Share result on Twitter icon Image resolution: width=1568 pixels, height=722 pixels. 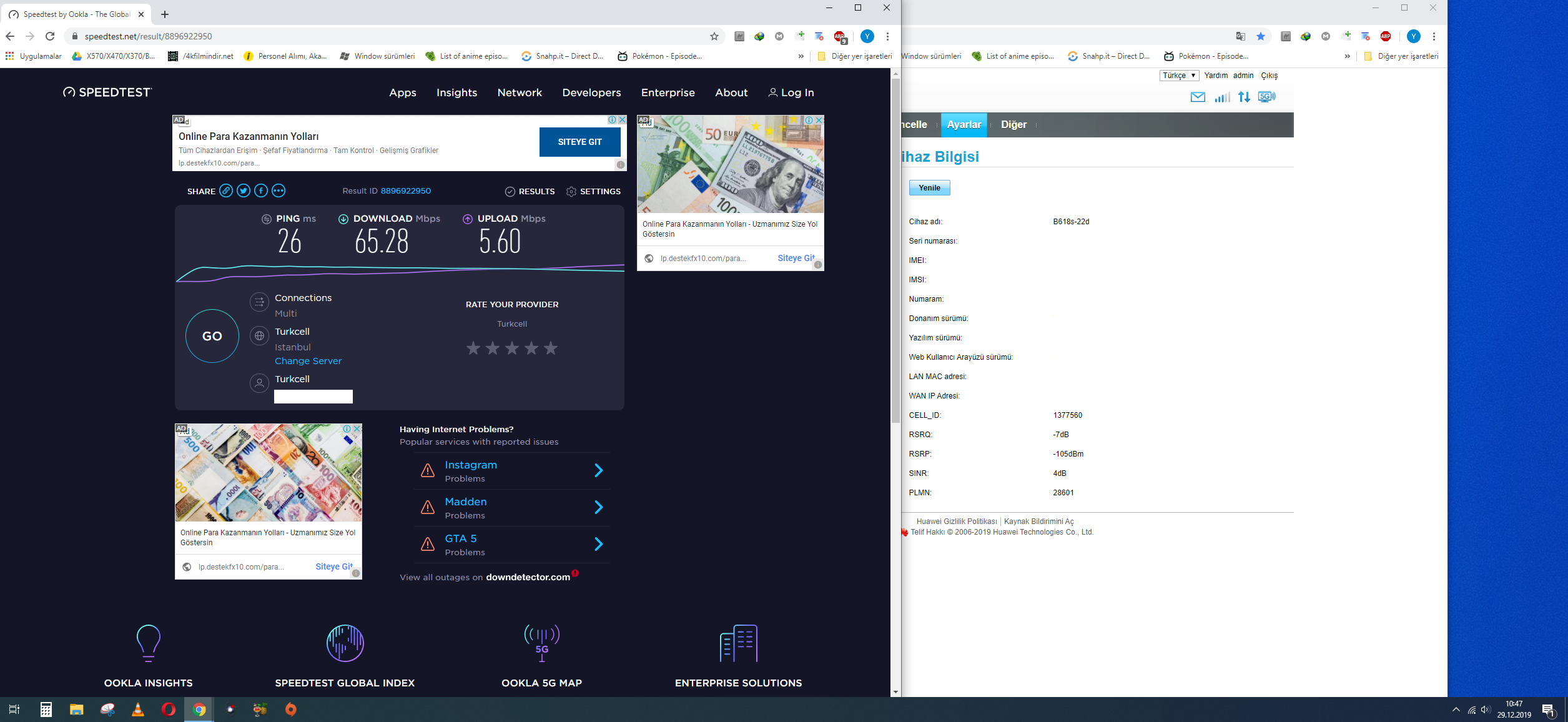click(244, 191)
